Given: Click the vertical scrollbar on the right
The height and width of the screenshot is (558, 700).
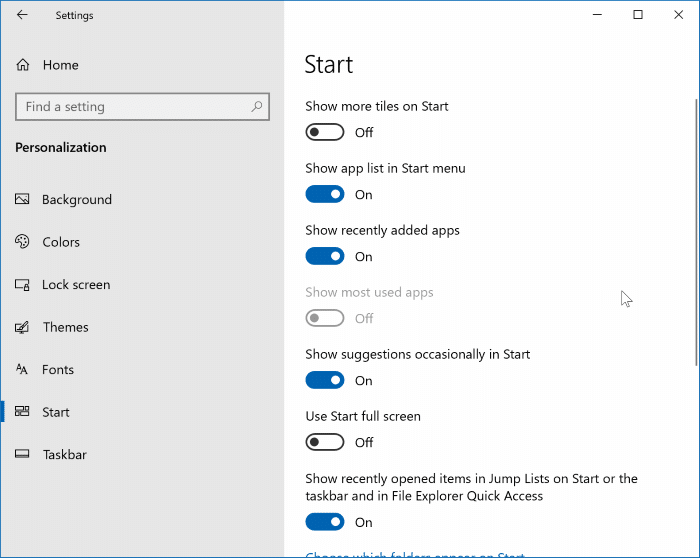Looking at the screenshot, I should (696, 232).
